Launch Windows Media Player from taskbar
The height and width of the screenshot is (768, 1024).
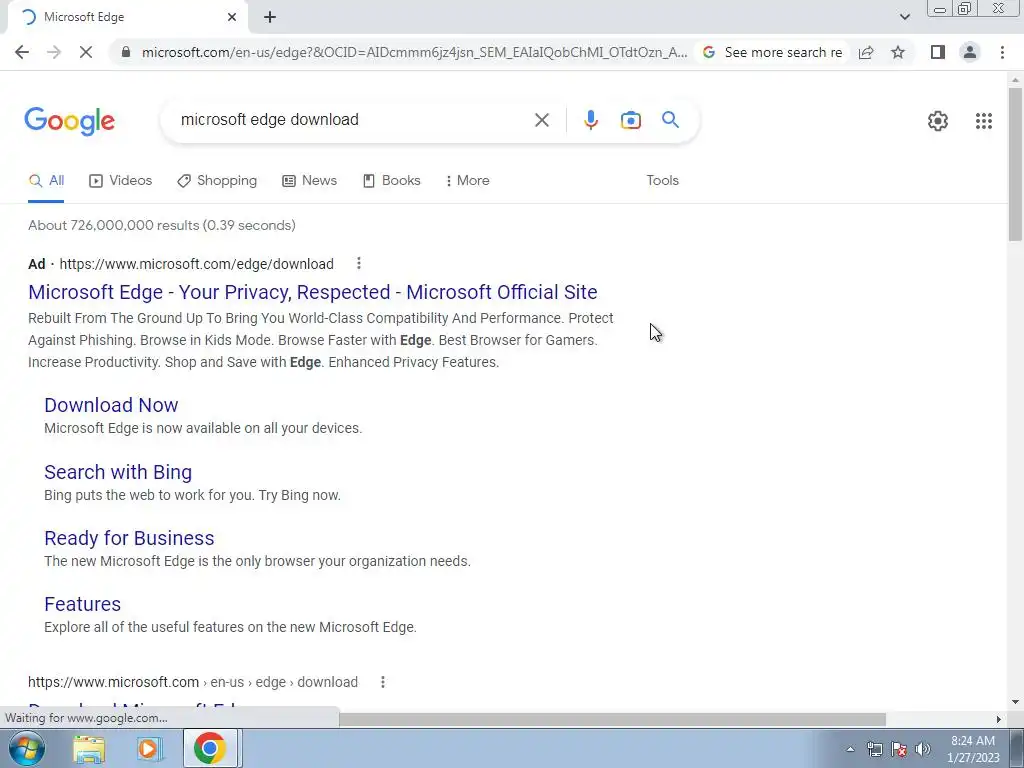(x=148, y=748)
